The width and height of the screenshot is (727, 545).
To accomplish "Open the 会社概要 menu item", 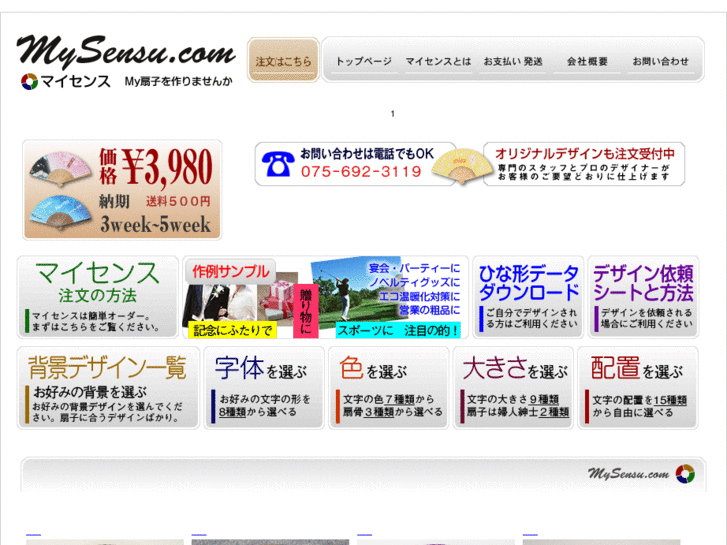I will [x=587, y=62].
